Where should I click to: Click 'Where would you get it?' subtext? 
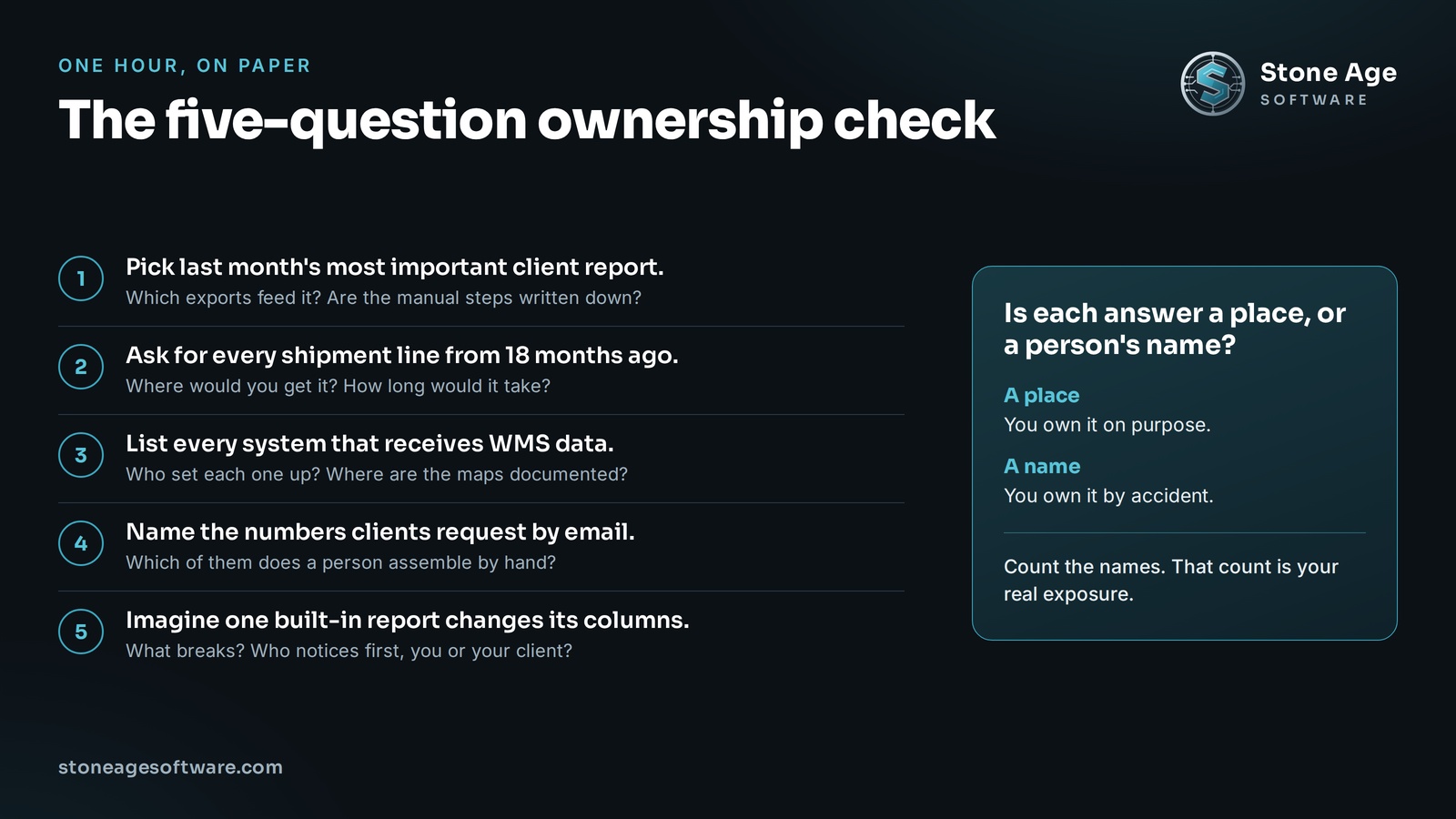coord(232,386)
